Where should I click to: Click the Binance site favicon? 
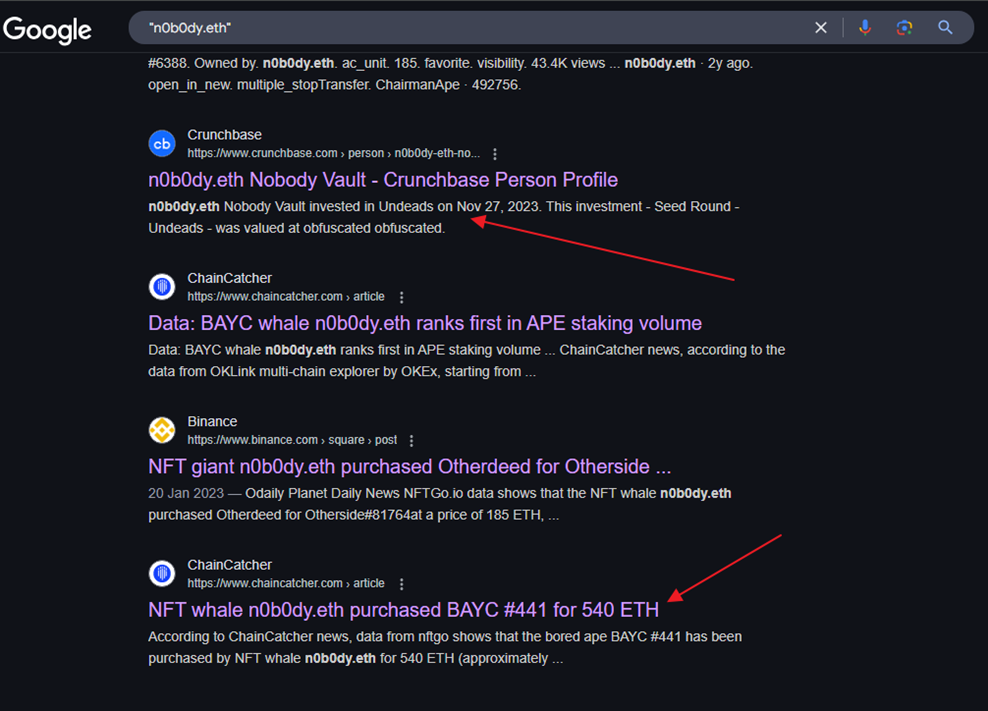pos(162,431)
